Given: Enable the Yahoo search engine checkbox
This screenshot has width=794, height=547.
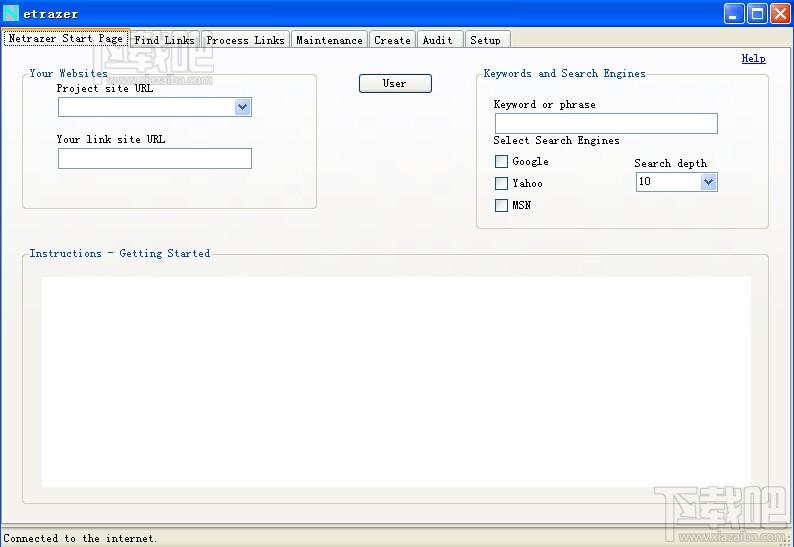Looking at the screenshot, I should [x=501, y=183].
